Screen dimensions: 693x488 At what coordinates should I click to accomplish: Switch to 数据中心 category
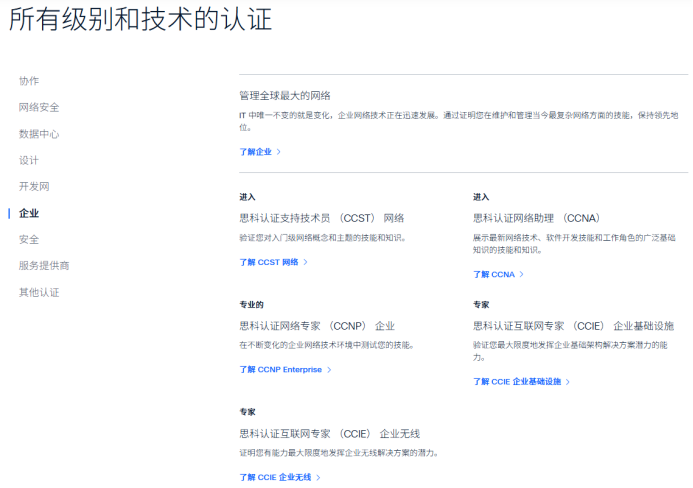39,134
